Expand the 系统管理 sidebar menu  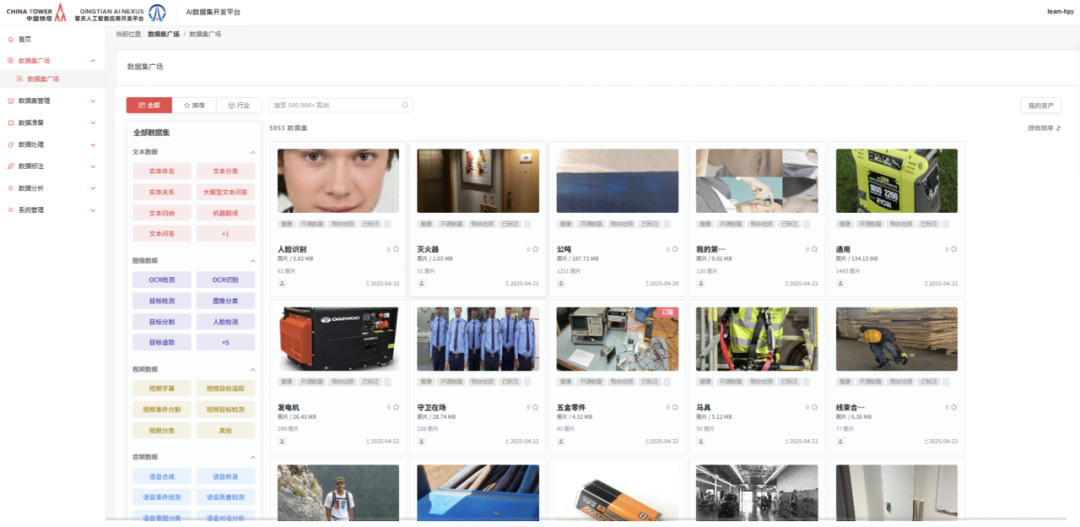[x=93, y=209]
